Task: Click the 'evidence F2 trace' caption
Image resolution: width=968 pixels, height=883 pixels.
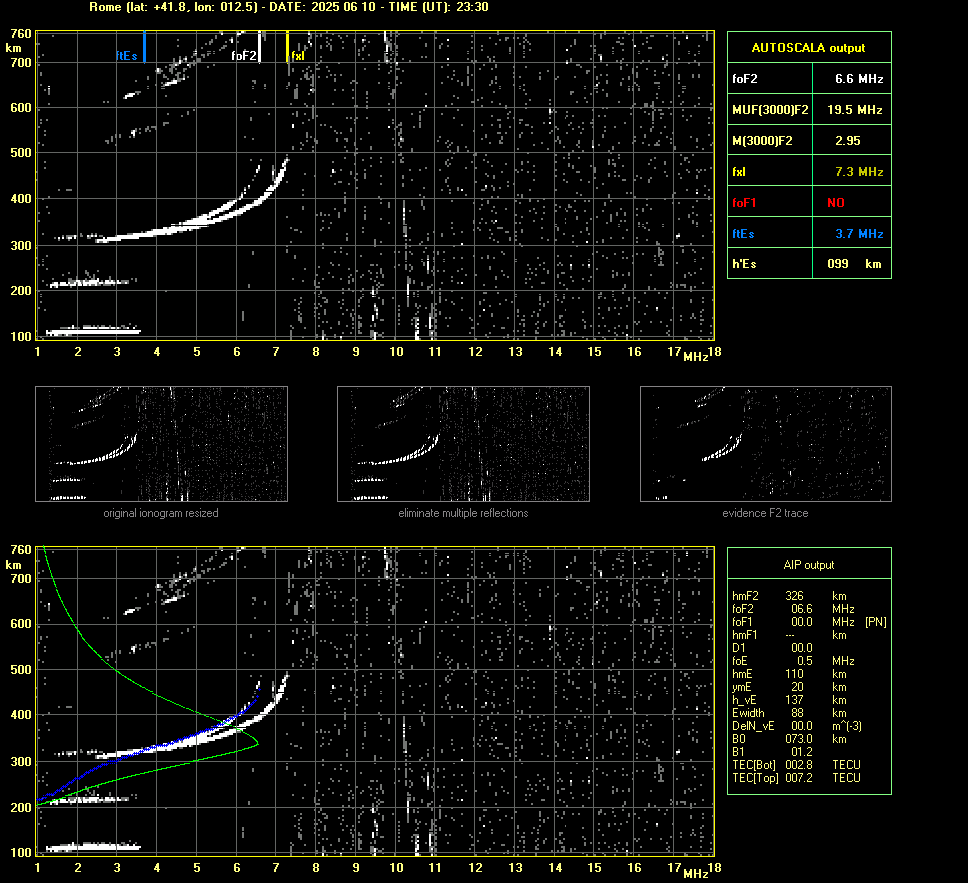Action: pyautogui.click(x=765, y=513)
